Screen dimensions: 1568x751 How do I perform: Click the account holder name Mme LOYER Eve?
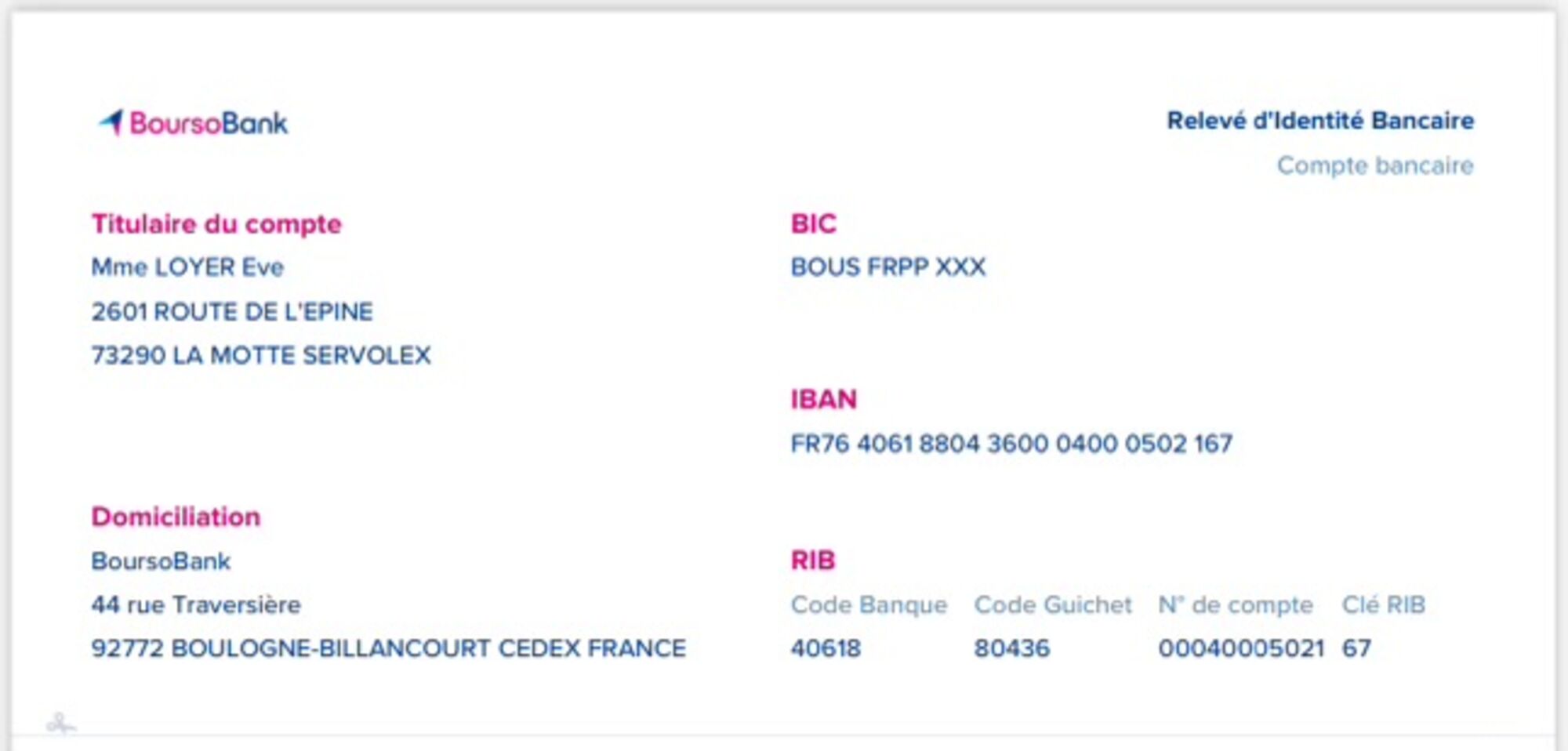pos(187,267)
